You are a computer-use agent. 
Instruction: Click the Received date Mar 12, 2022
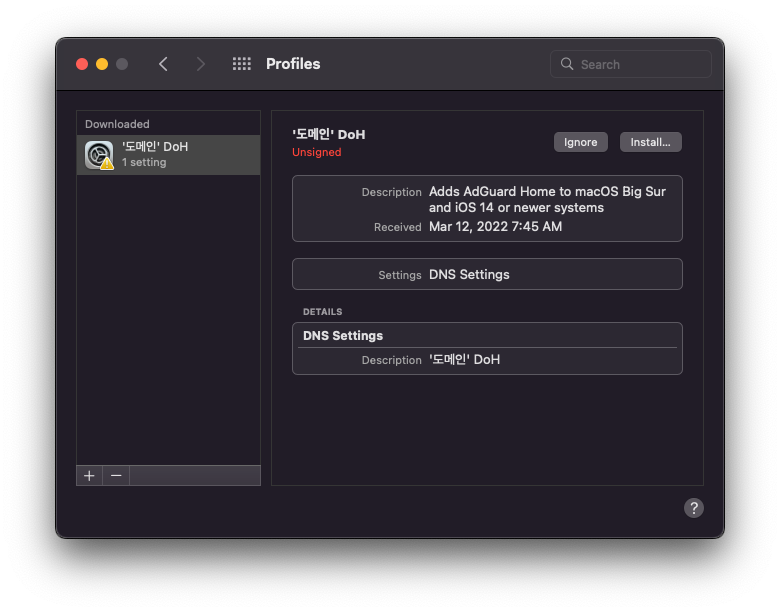click(495, 227)
